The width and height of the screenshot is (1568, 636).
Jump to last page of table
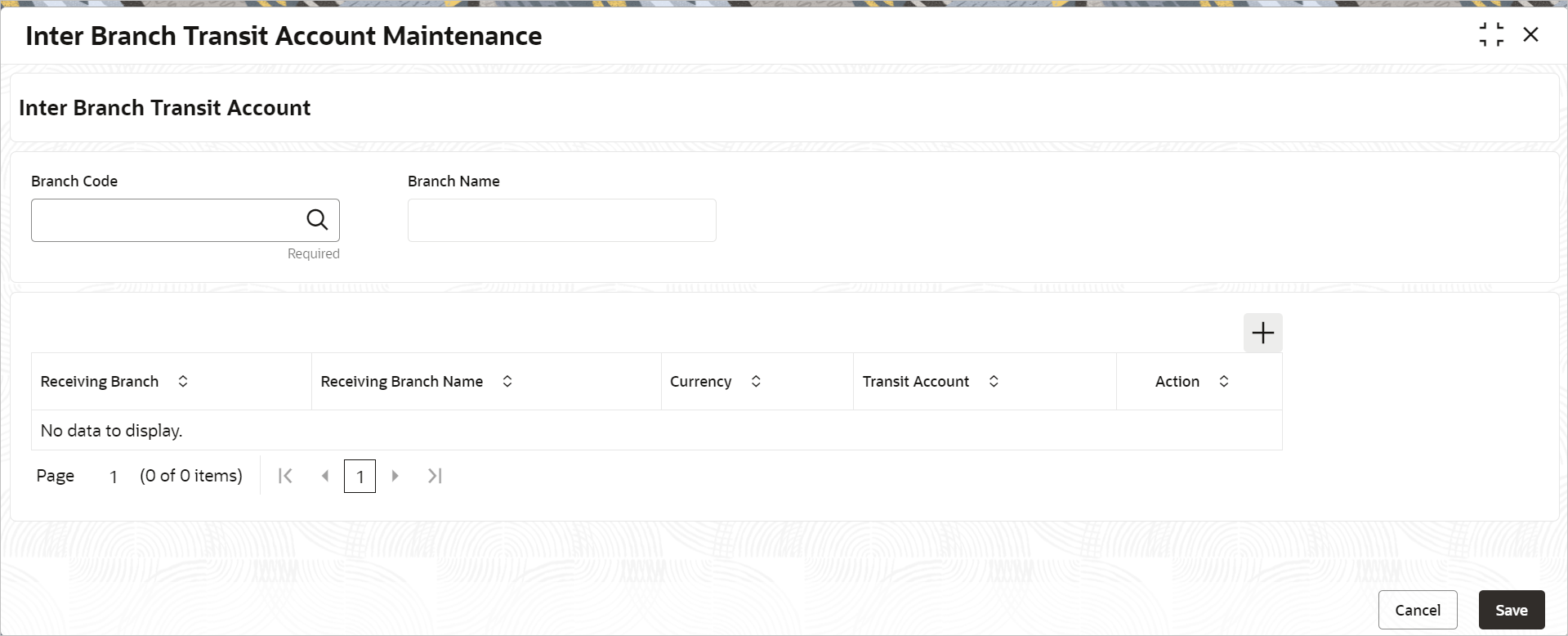click(x=435, y=476)
